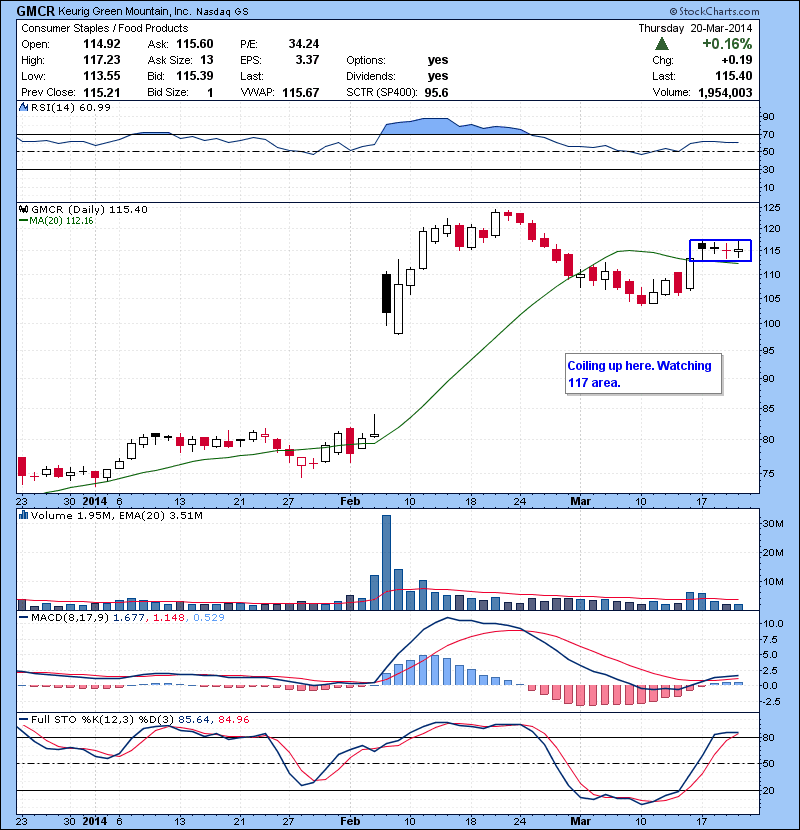This screenshot has width=800, height=830.
Task: Click the P/E value 34.24
Action: click(x=304, y=44)
